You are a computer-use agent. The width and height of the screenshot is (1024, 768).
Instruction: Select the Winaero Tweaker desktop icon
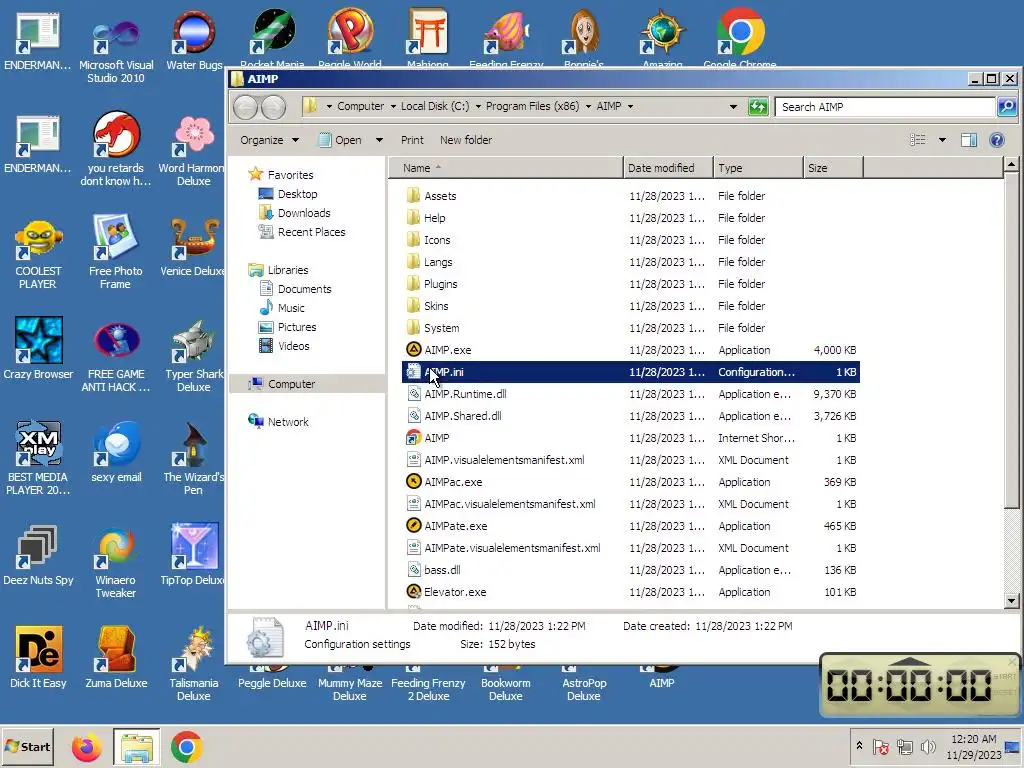[x=116, y=563]
